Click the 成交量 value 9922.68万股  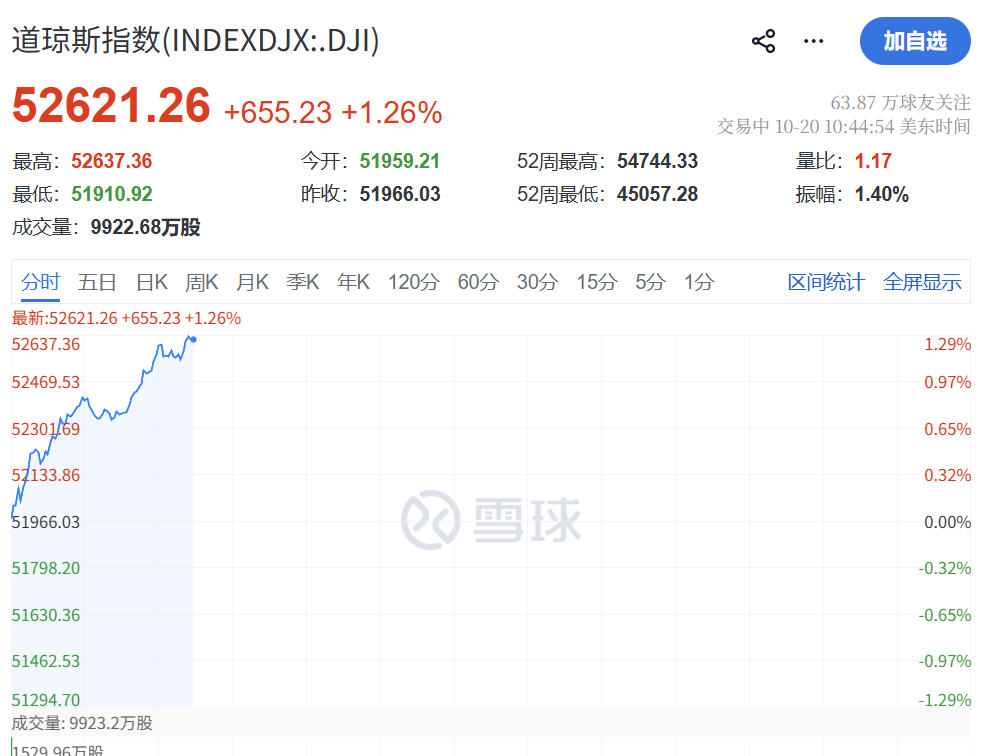pos(146,228)
